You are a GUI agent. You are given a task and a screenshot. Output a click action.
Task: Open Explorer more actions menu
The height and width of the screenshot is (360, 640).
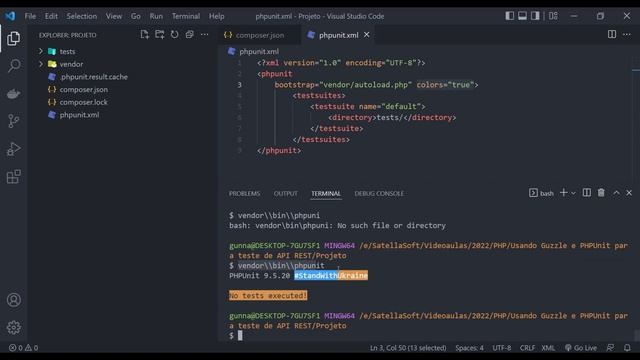pyautogui.click(x=204, y=35)
